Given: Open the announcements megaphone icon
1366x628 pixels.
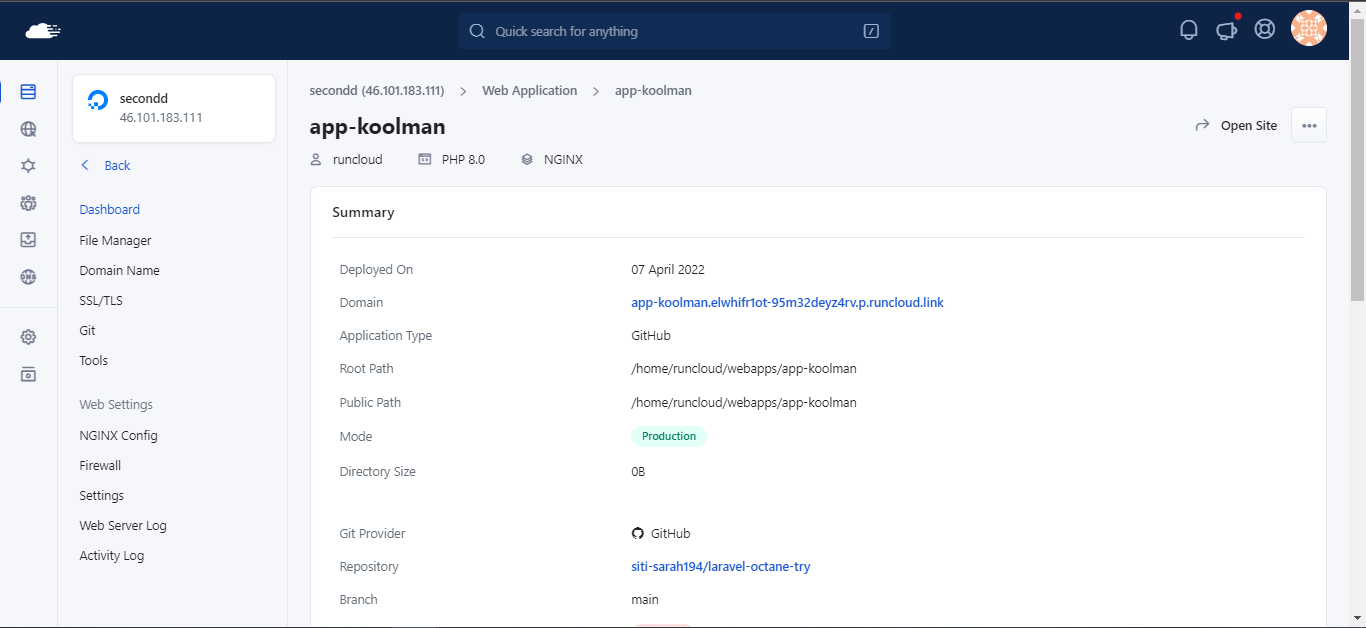Looking at the screenshot, I should click(x=1227, y=30).
